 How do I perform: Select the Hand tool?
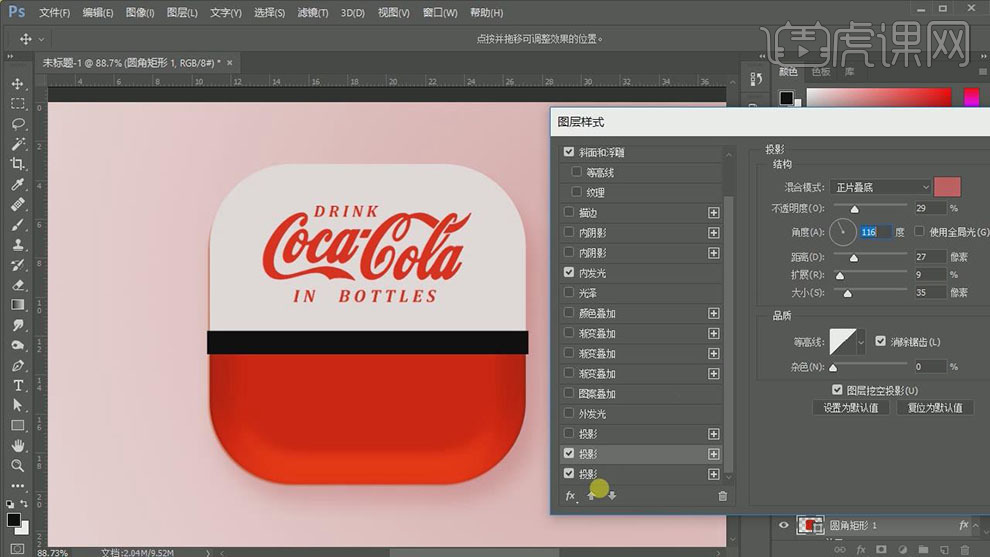point(18,445)
